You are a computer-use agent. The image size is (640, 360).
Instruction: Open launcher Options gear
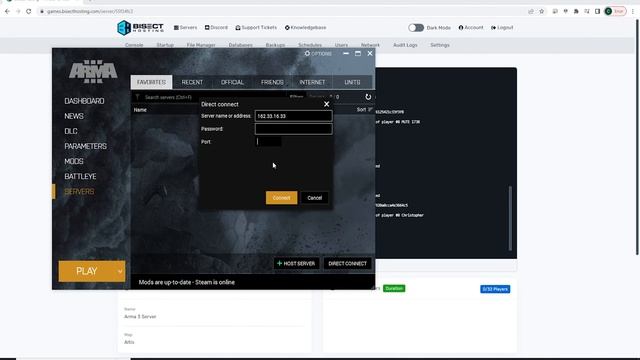[x=318, y=53]
